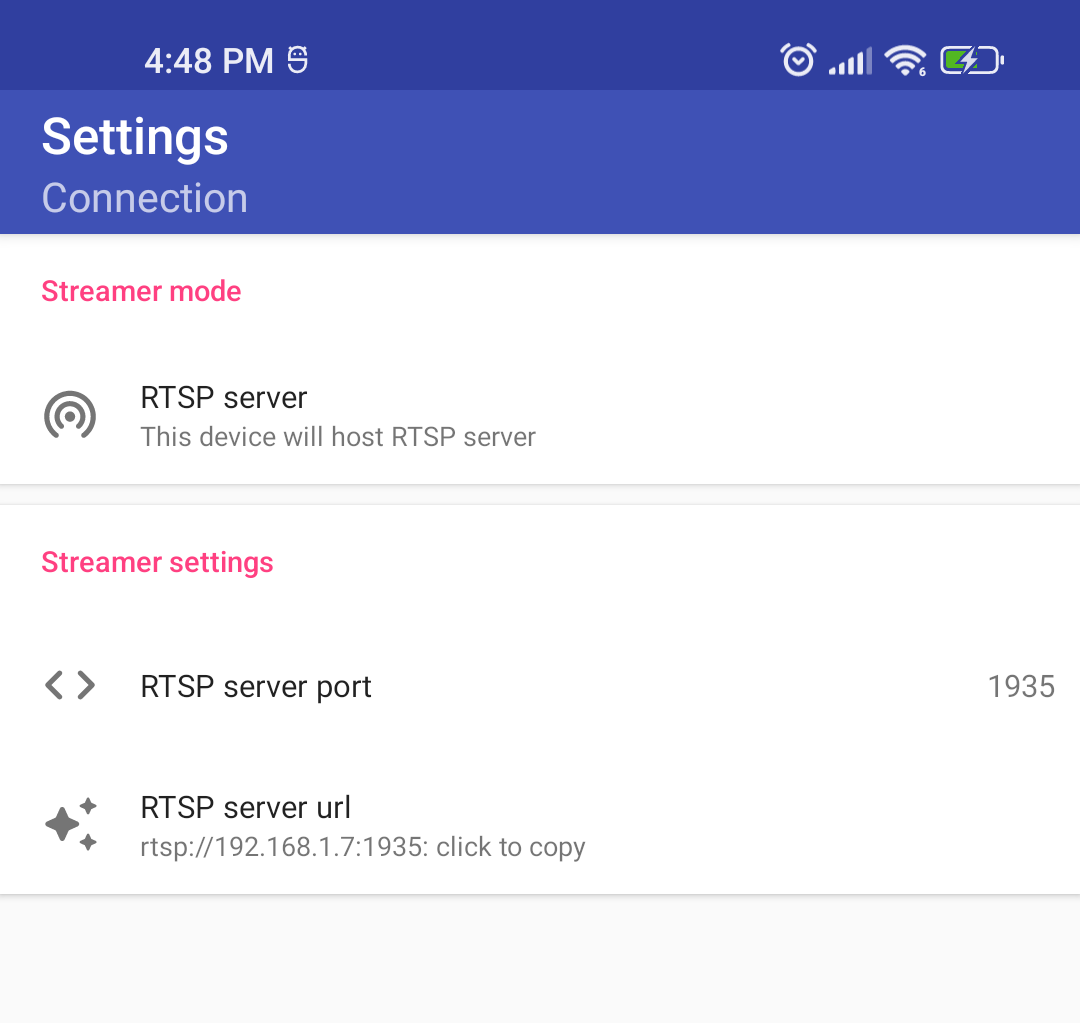
Task: Tap the Connection subtitle text
Action: pos(144,198)
